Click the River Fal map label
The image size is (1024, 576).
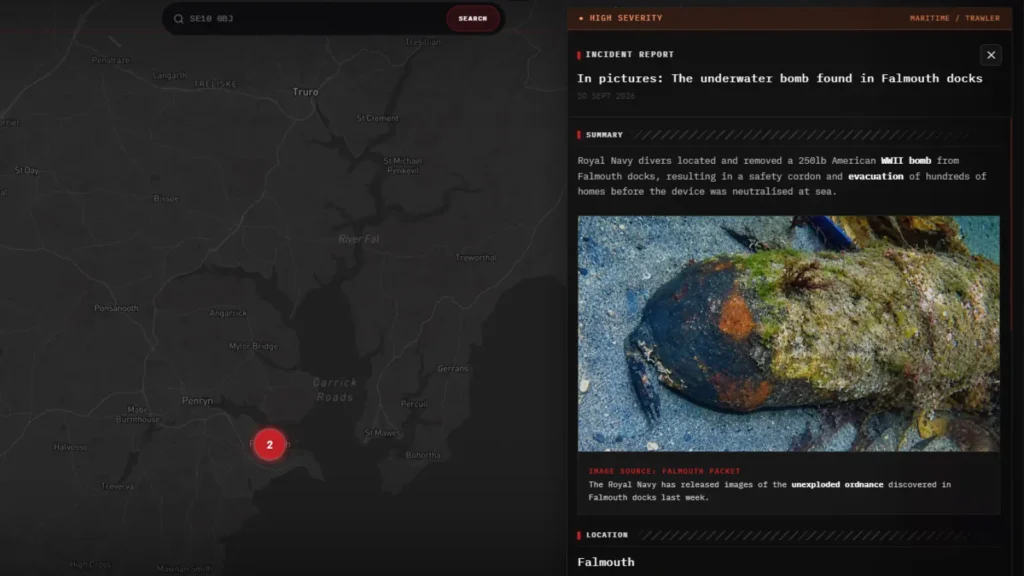pos(358,239)
